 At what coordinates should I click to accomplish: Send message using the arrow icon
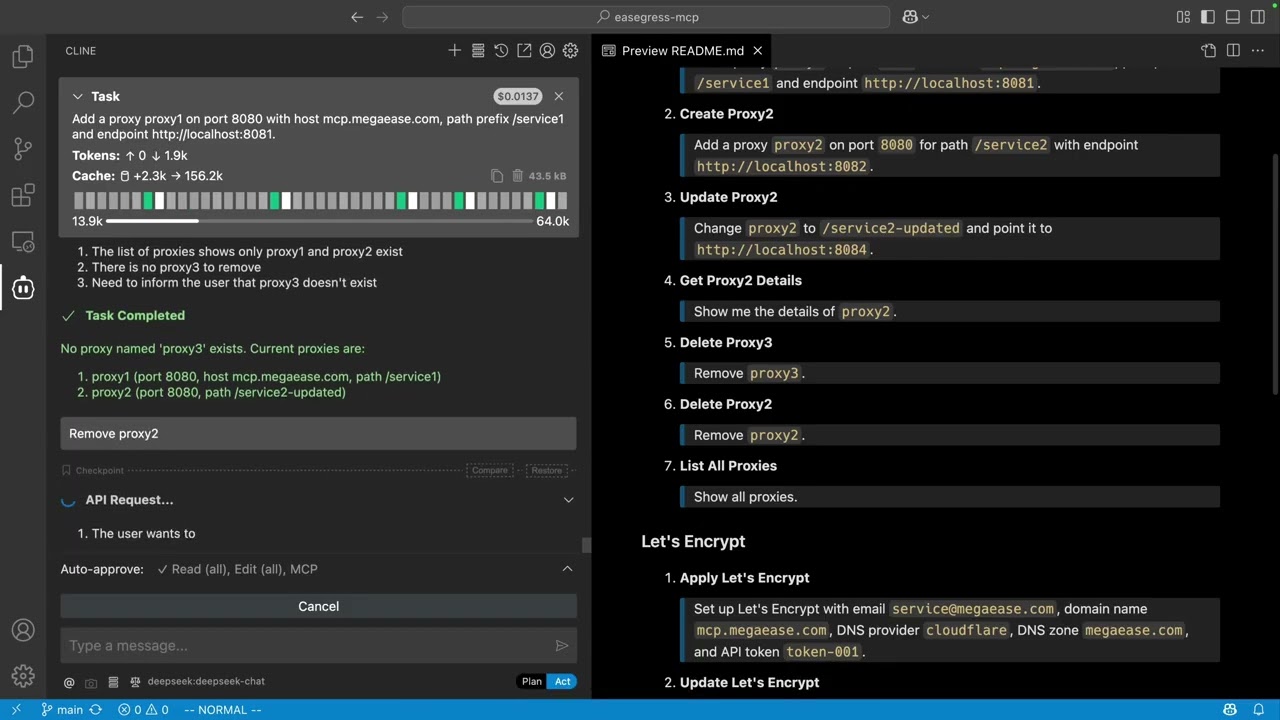tap(562, 646)
